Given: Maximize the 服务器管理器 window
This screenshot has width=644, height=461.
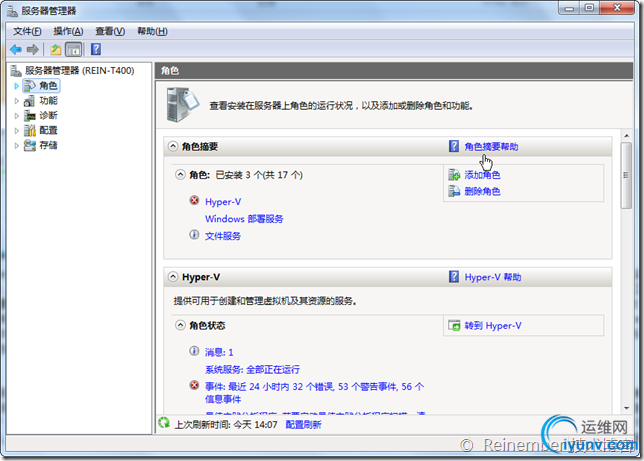Looking at the screenshot, I should pos(589,8).
